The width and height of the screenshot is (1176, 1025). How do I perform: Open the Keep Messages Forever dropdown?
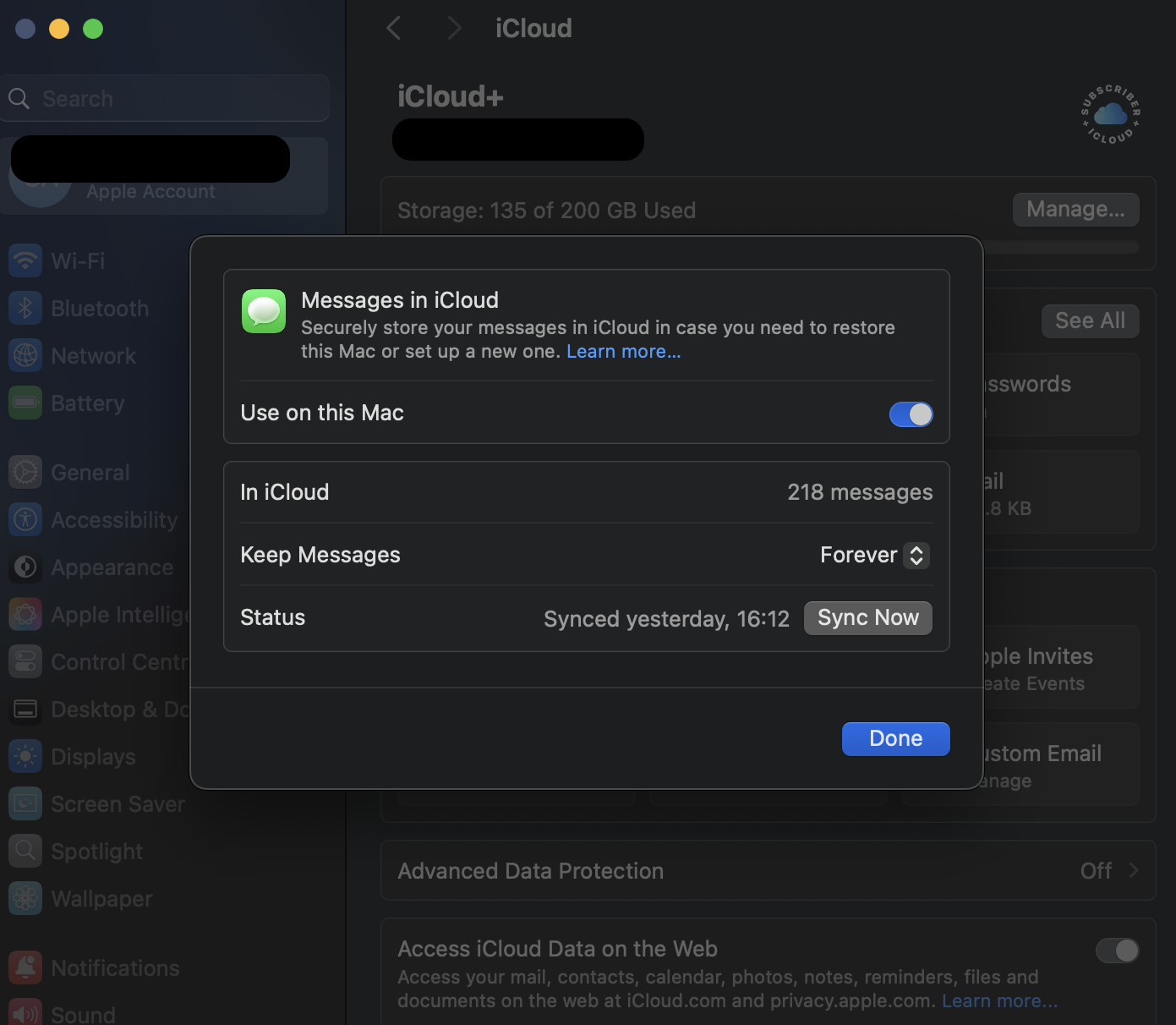875,555
